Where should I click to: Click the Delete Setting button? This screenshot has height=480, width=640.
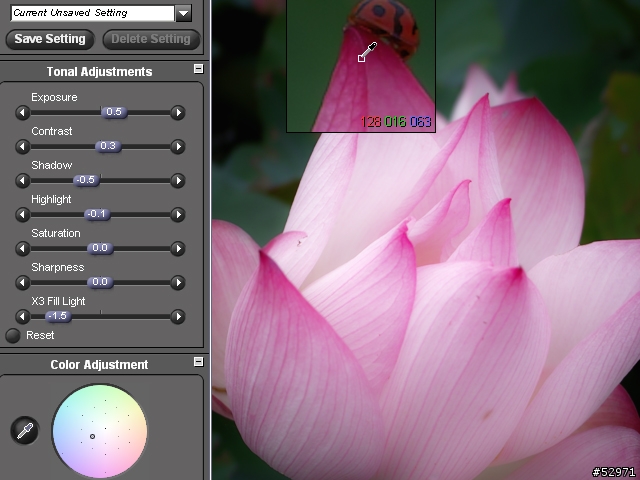[x=151, y=39]
